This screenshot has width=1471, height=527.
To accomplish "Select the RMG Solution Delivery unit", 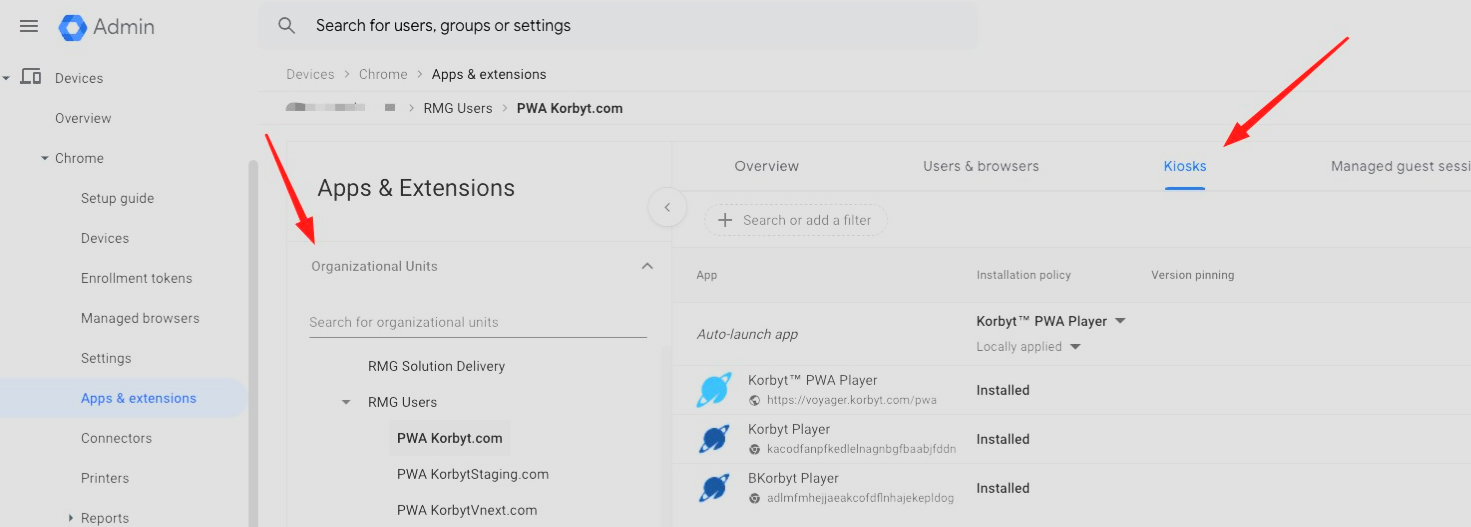I will 436,366.
